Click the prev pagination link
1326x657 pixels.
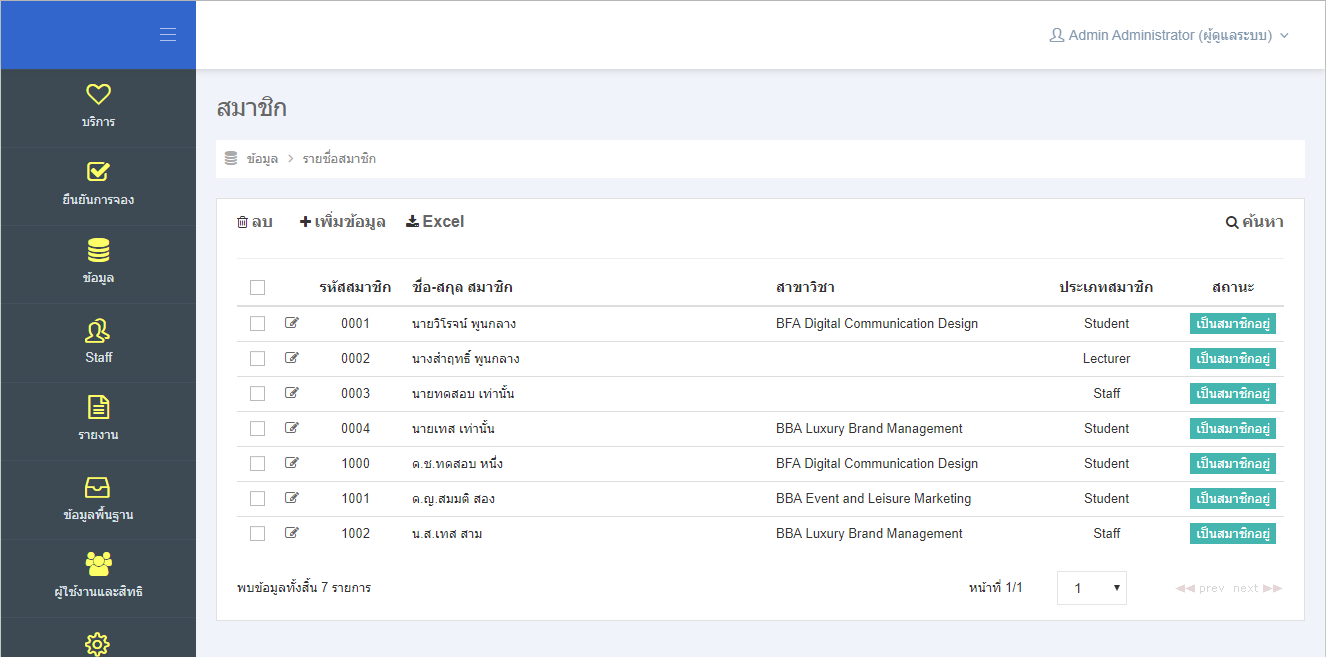(1200, 588)
